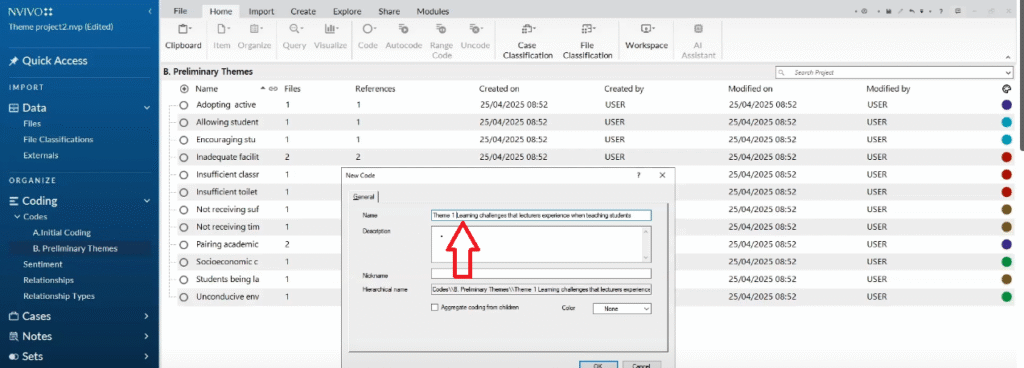Open the Organize ribbon menu

(254, 37)
